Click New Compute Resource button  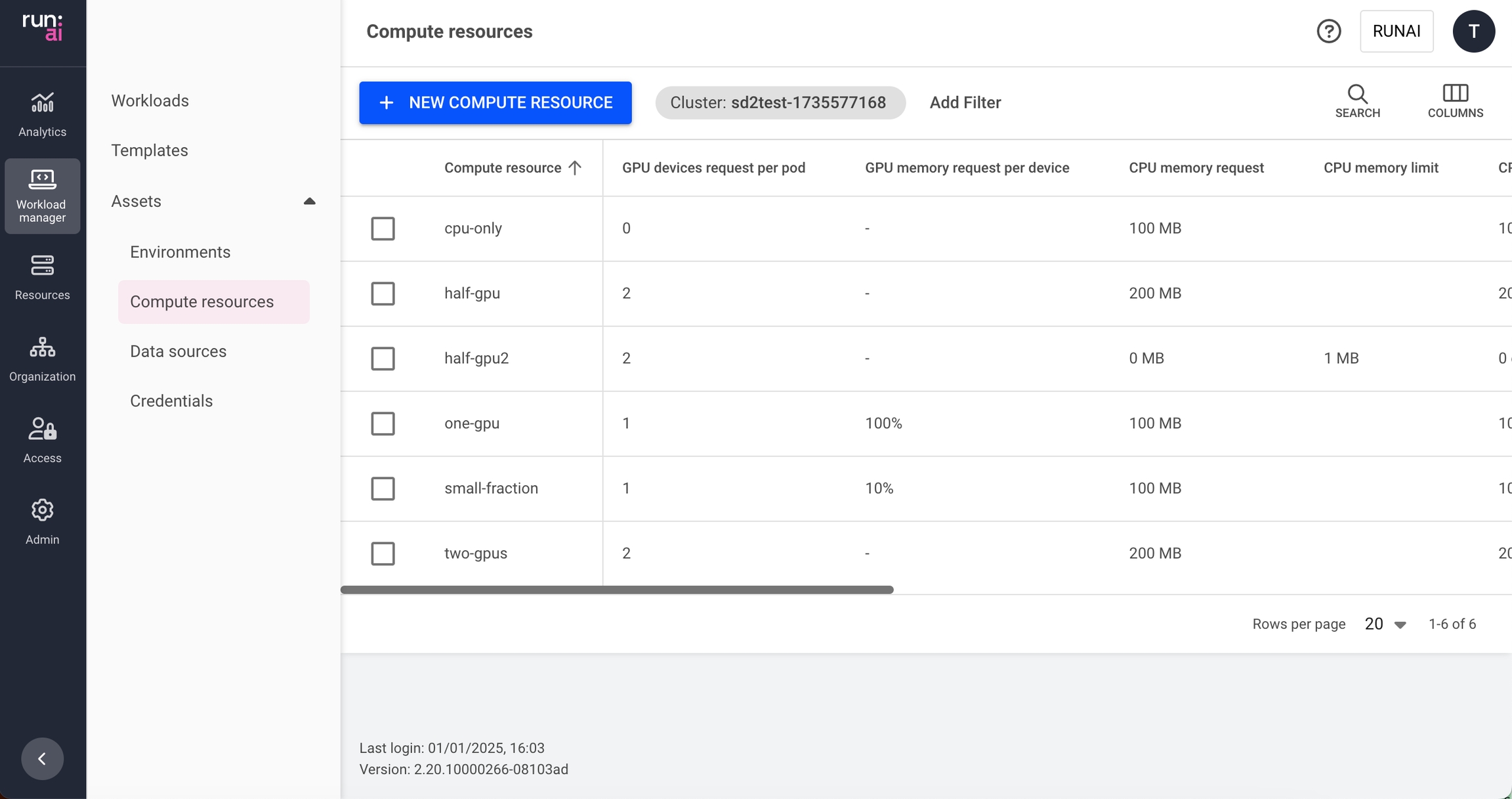[495, 102]
